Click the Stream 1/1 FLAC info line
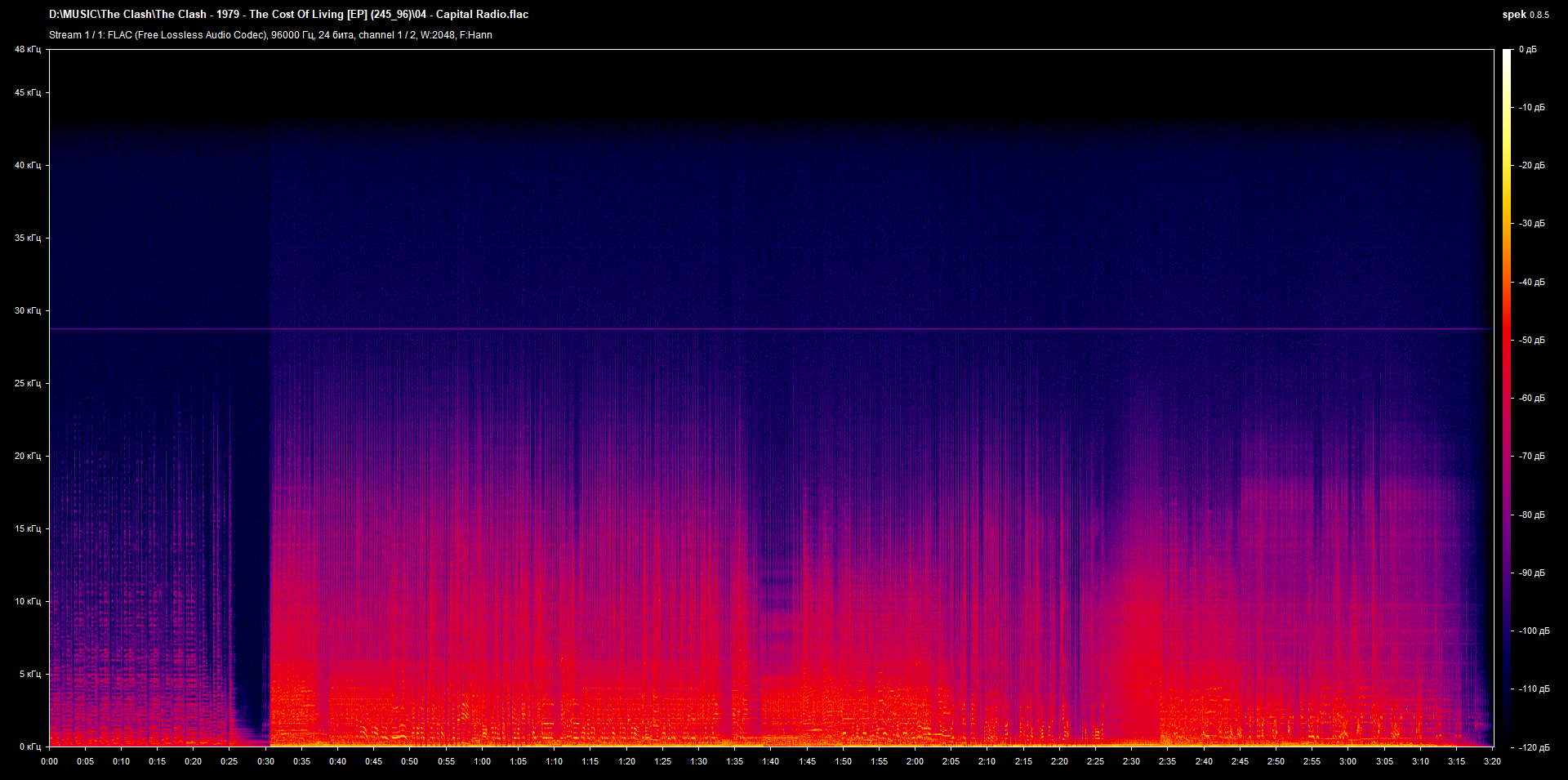The height and width of the screenshot is (780, 1568). [x=269, y=35]
